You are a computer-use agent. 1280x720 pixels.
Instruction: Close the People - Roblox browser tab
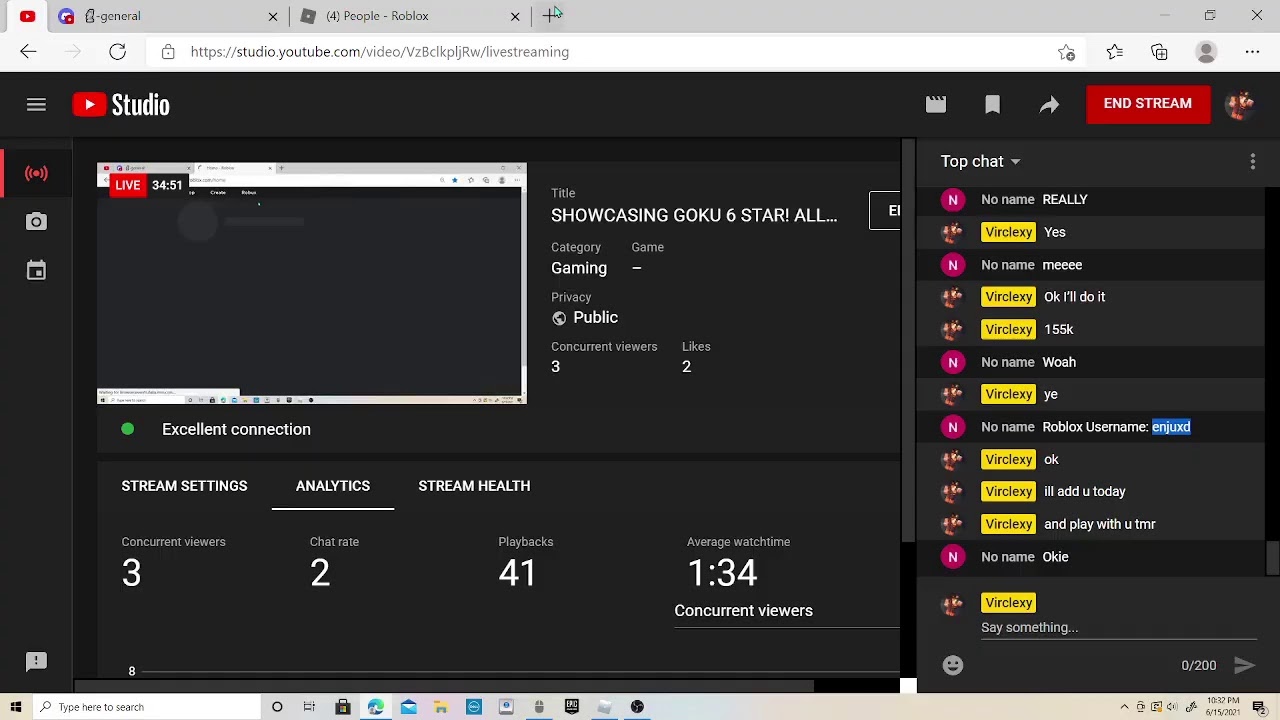click(515, 16)
